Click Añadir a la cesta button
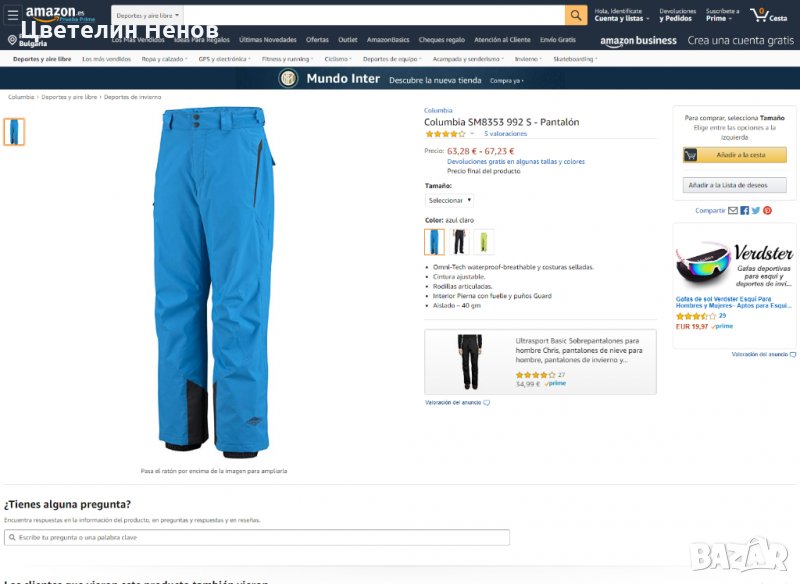Viewport: 800px width, 584px height. click(x=735, y=155)
